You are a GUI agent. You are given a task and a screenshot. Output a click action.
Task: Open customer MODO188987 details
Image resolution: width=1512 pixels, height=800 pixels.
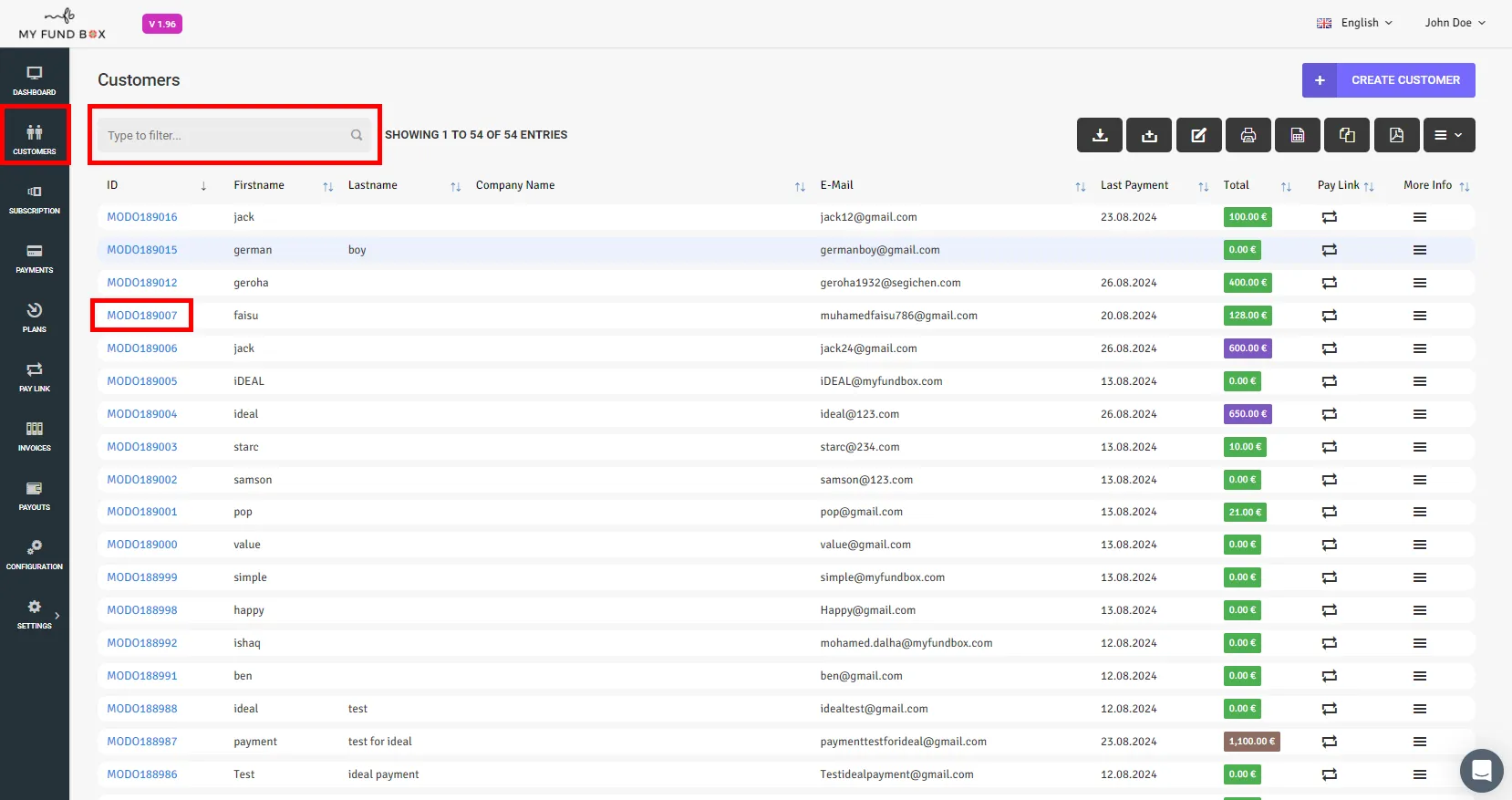coord(142,742)
